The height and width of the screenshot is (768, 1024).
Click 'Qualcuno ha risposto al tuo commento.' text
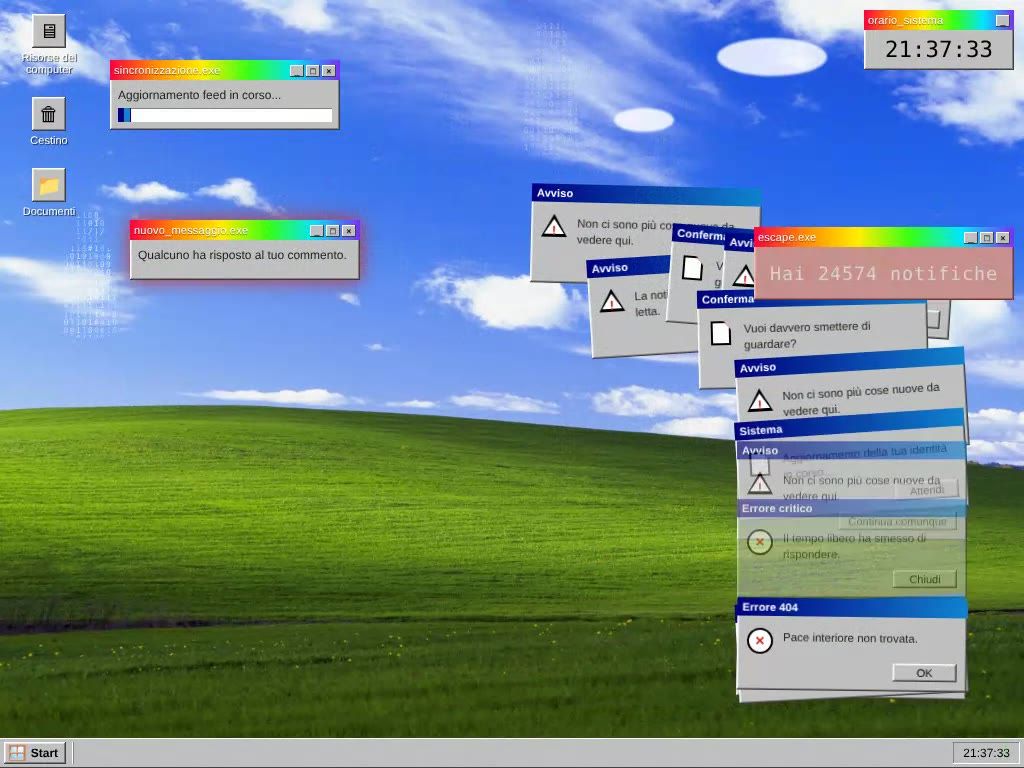coord(242,255)
